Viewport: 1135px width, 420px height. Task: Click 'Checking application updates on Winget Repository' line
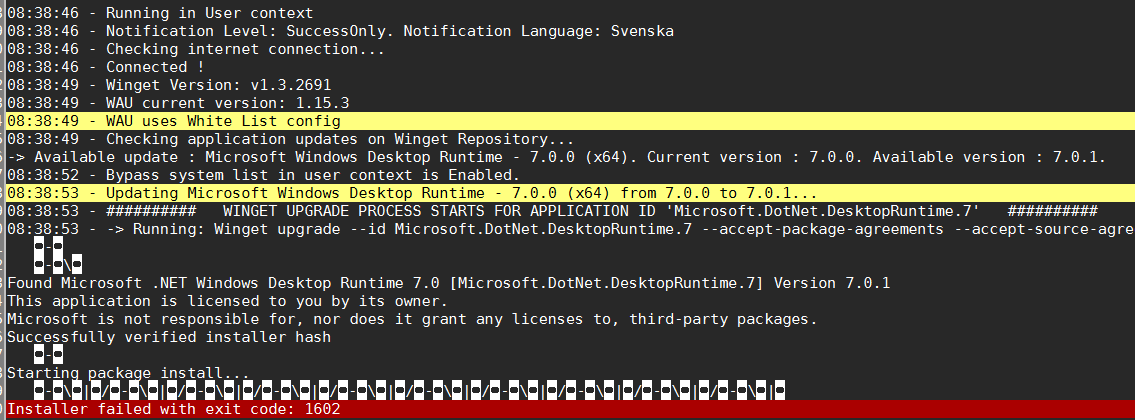tap(291, 139)
